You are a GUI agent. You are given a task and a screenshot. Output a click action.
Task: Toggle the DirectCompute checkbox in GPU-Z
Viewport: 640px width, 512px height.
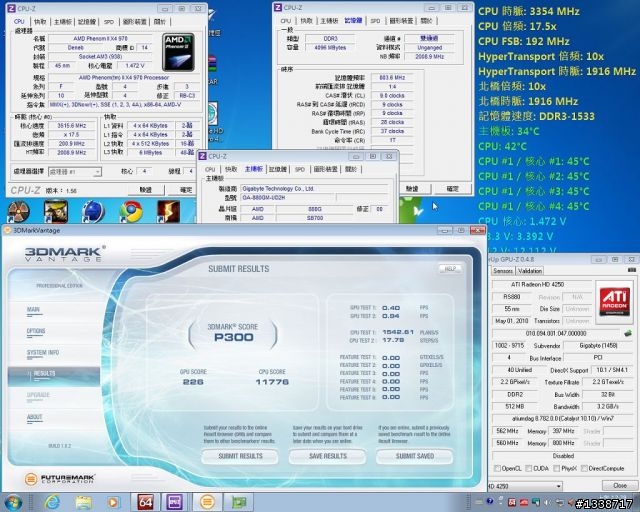584,468
